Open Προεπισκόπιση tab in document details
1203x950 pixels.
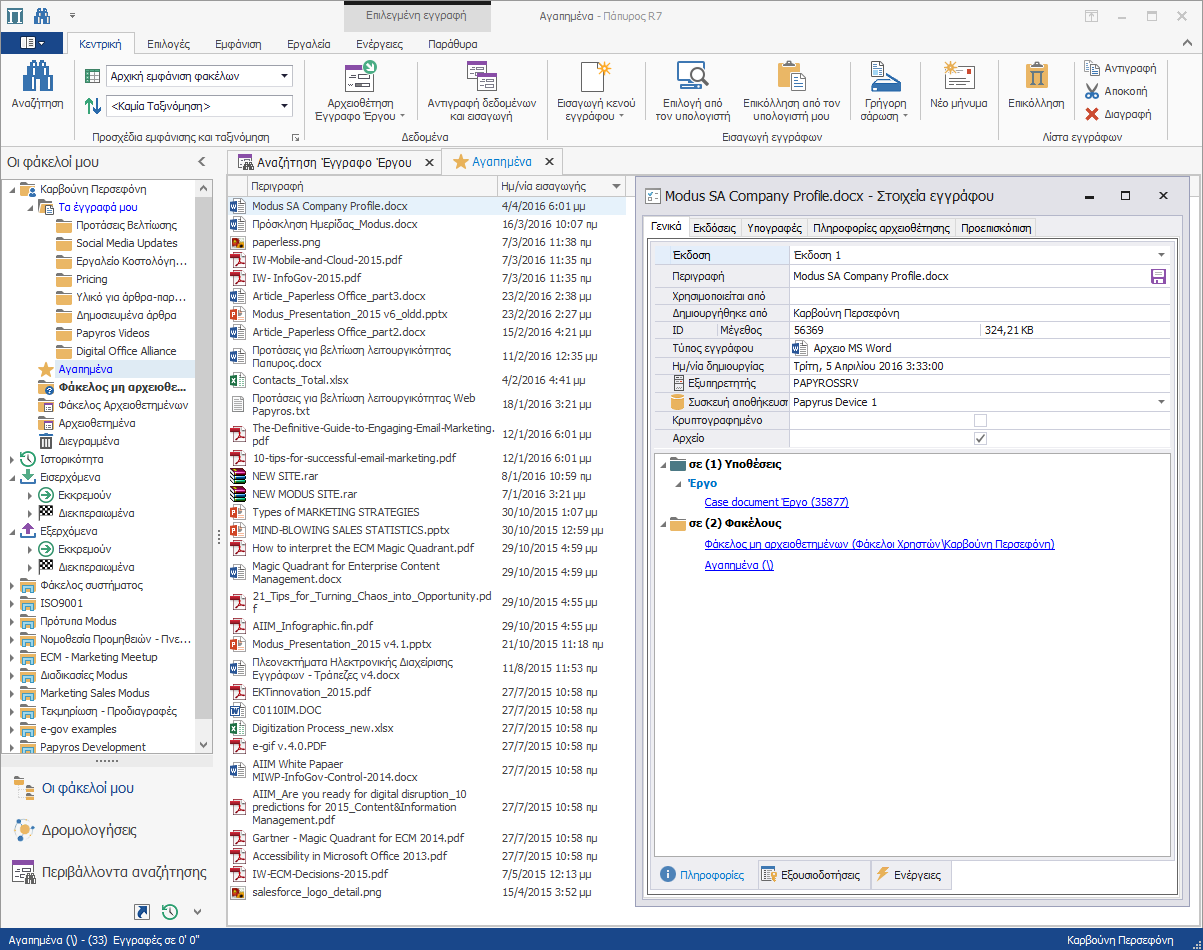point(995,228)
